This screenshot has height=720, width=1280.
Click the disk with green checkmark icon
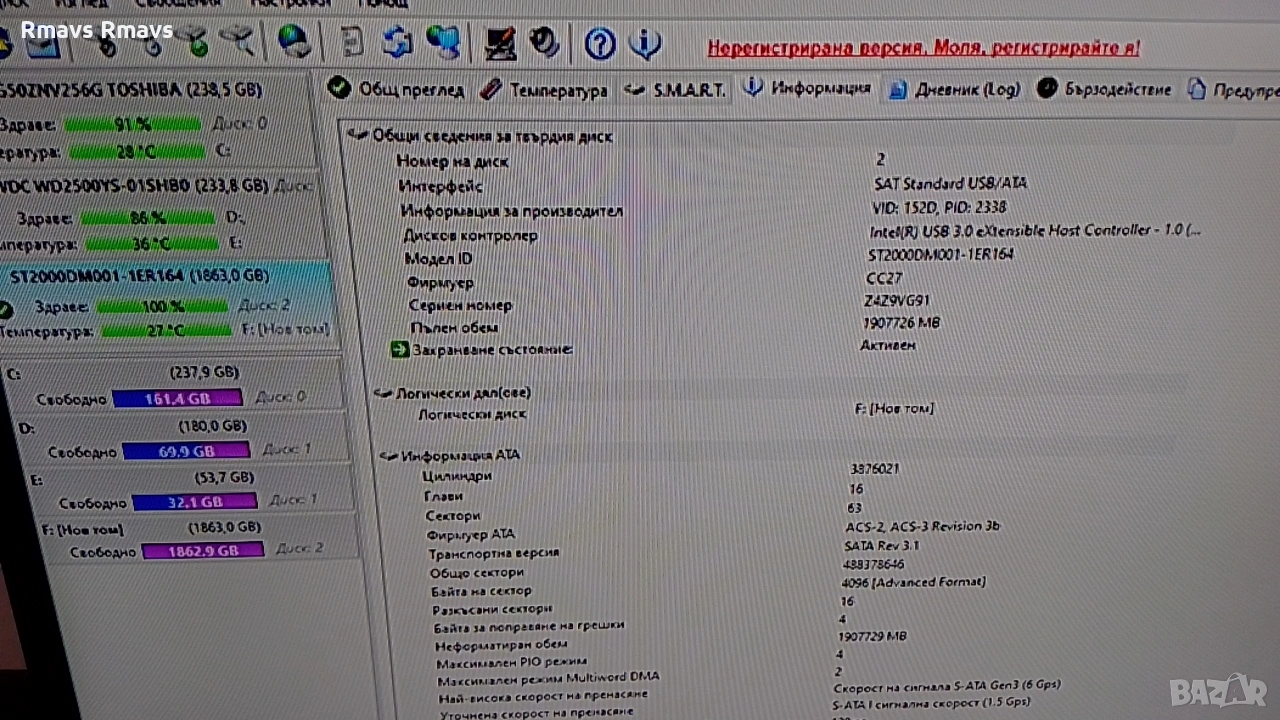[x=193, y=42]
